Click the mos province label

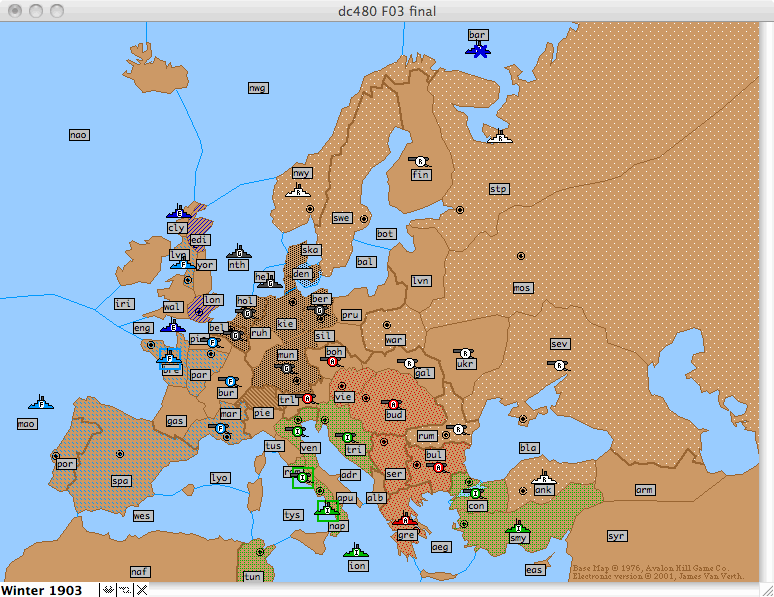point(522,287)
